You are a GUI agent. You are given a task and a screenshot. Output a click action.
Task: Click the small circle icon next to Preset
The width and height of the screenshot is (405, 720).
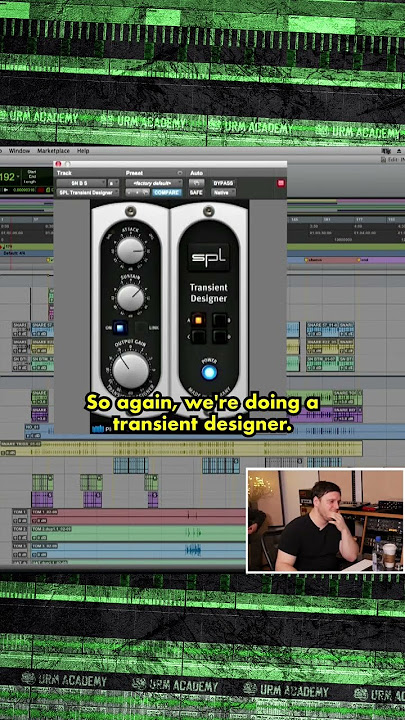180,173
